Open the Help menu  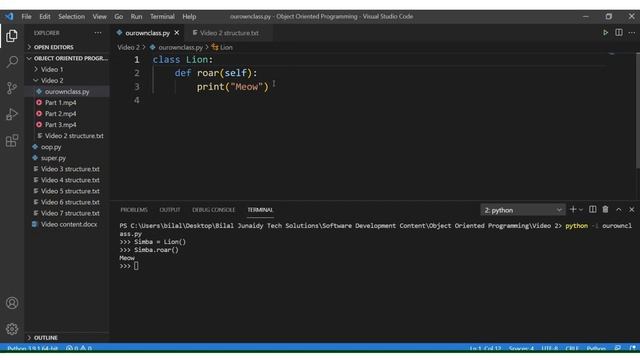[189, 17]
